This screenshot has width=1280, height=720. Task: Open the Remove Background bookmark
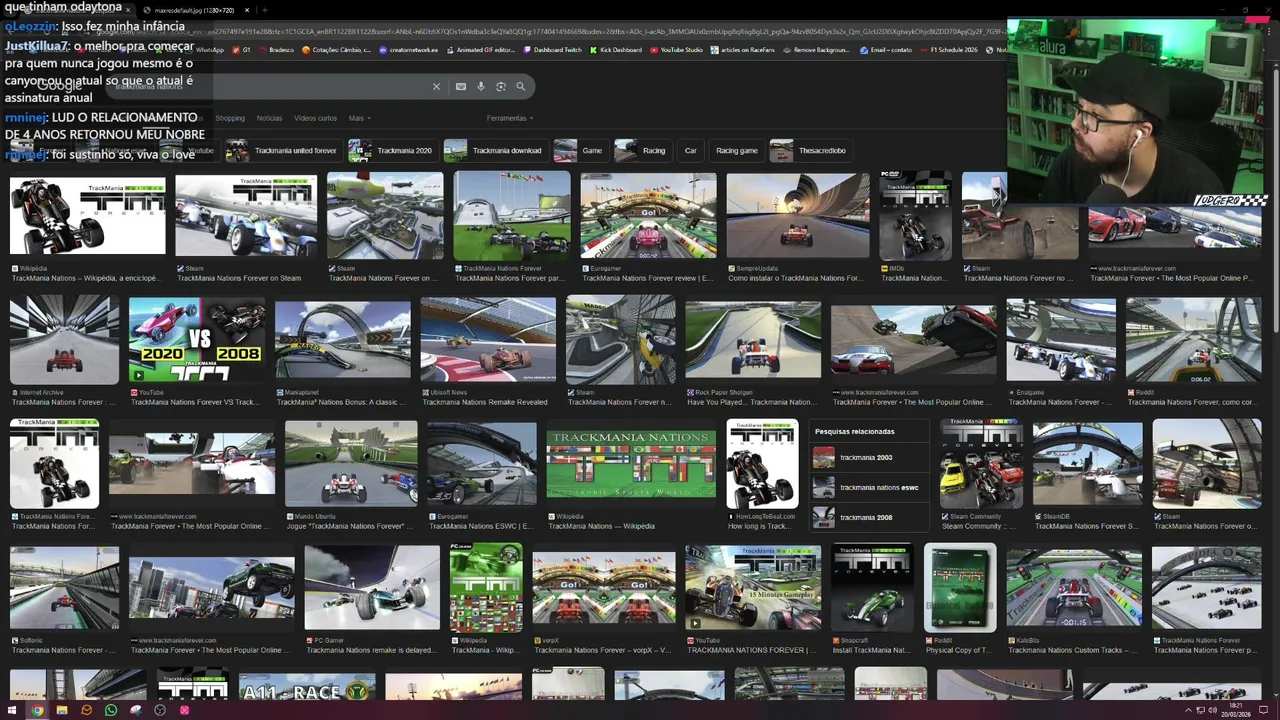click(x=816, y=49)
